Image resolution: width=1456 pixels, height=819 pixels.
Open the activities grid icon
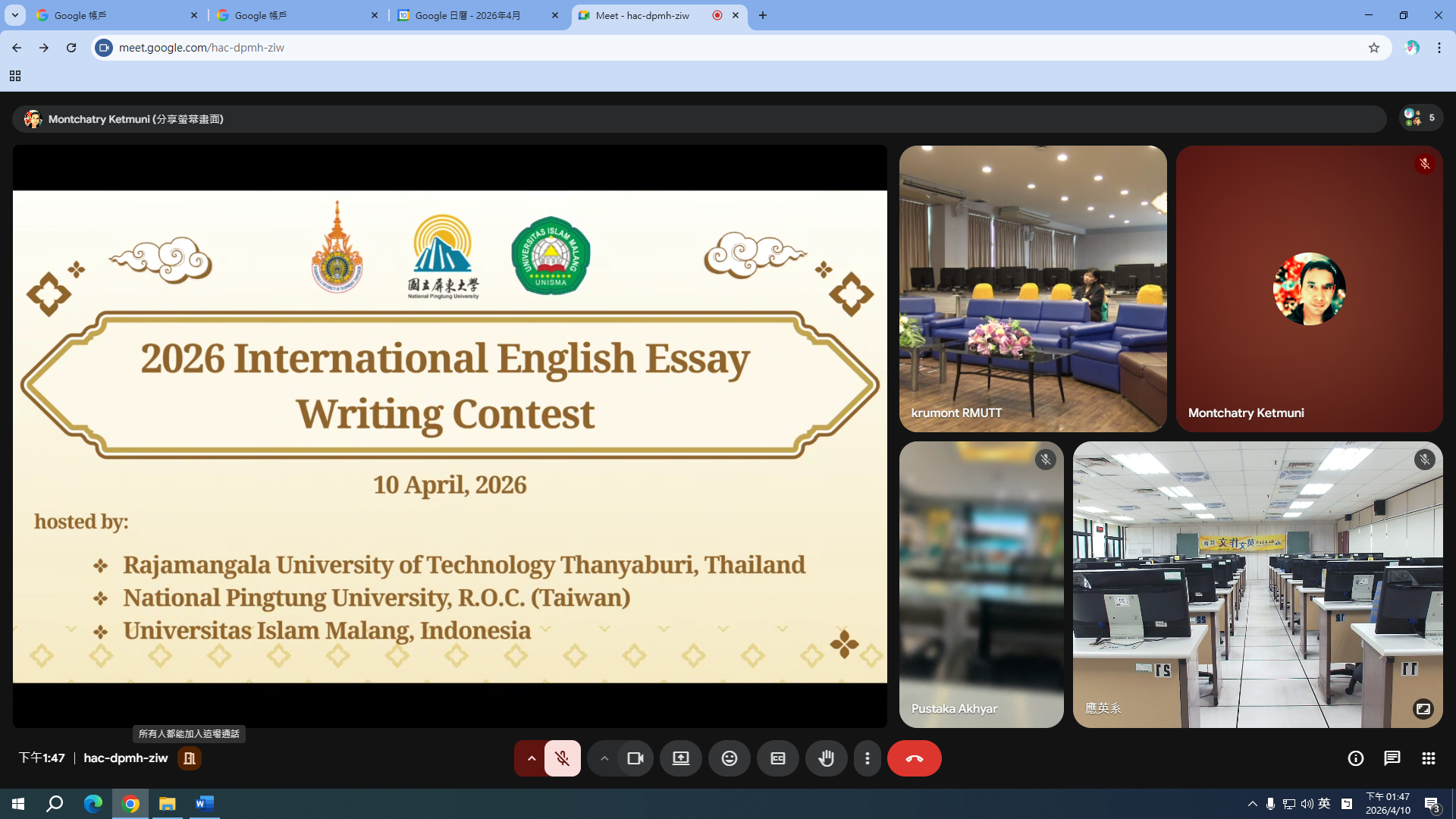coord(1428,758)
